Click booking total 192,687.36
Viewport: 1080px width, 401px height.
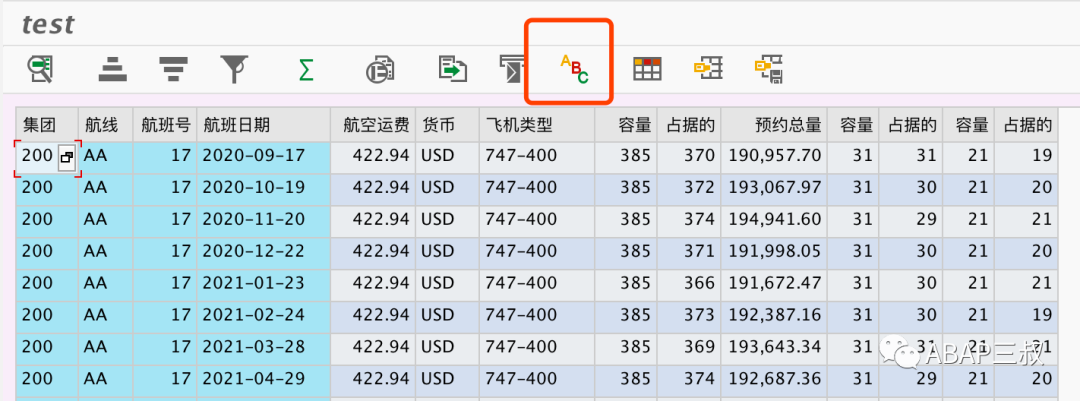[x=774, y=379]
